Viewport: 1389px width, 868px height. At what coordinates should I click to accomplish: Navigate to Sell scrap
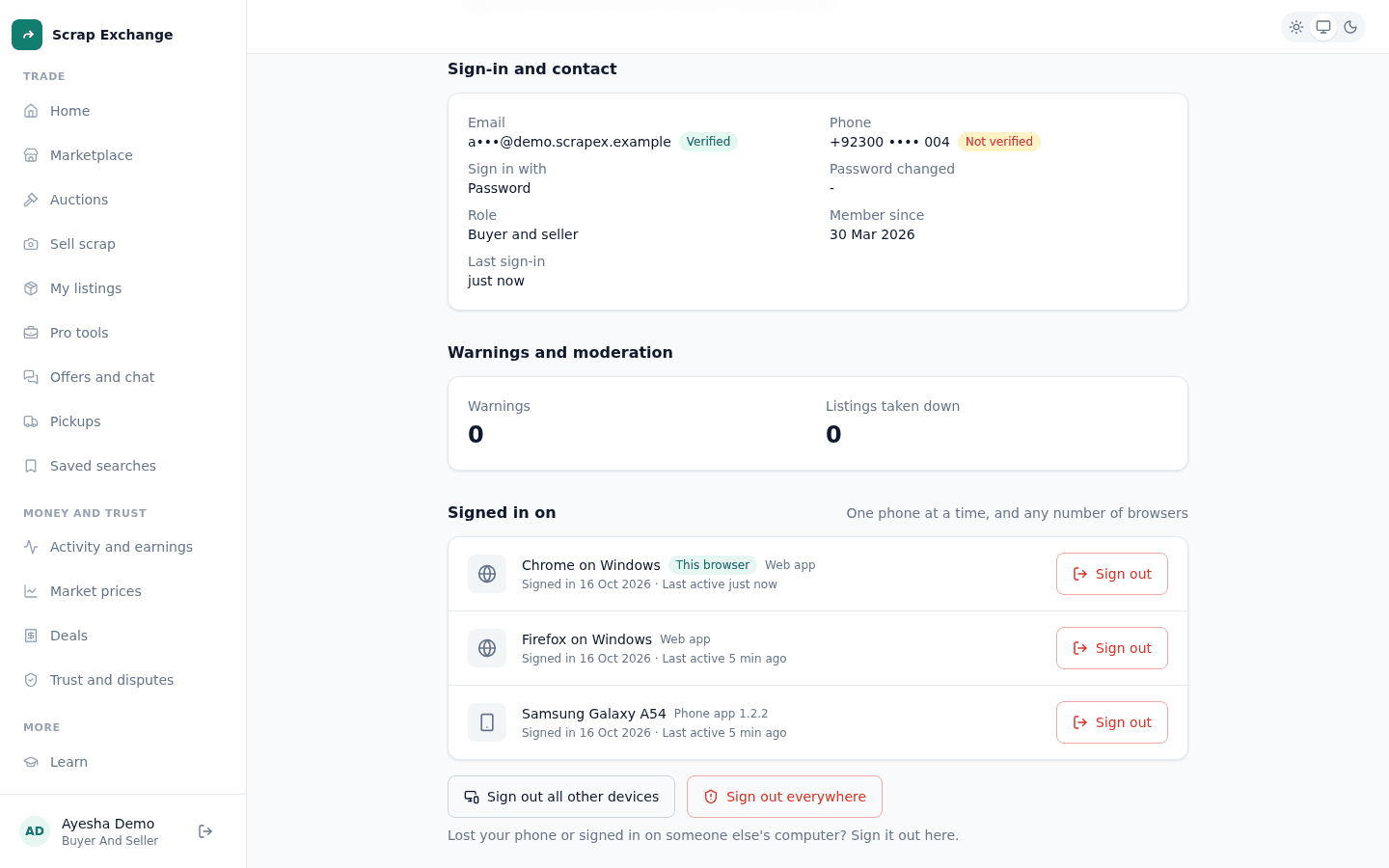pyautogui.click(x=123, y=244)
